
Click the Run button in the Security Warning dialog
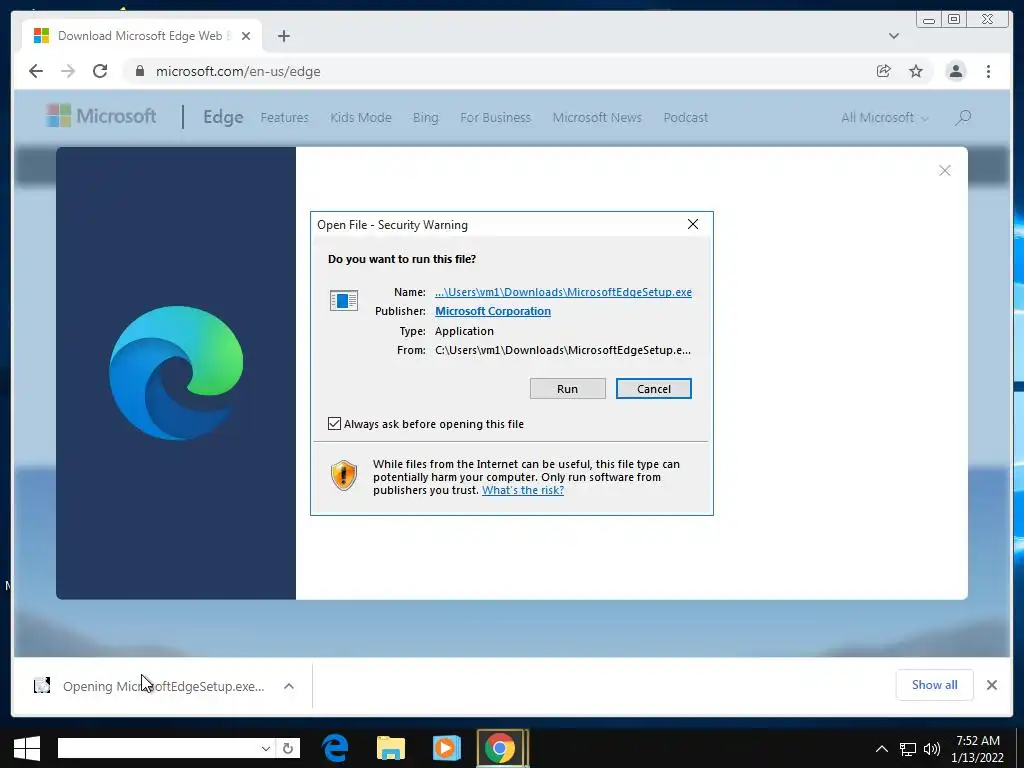click(568, 389)
